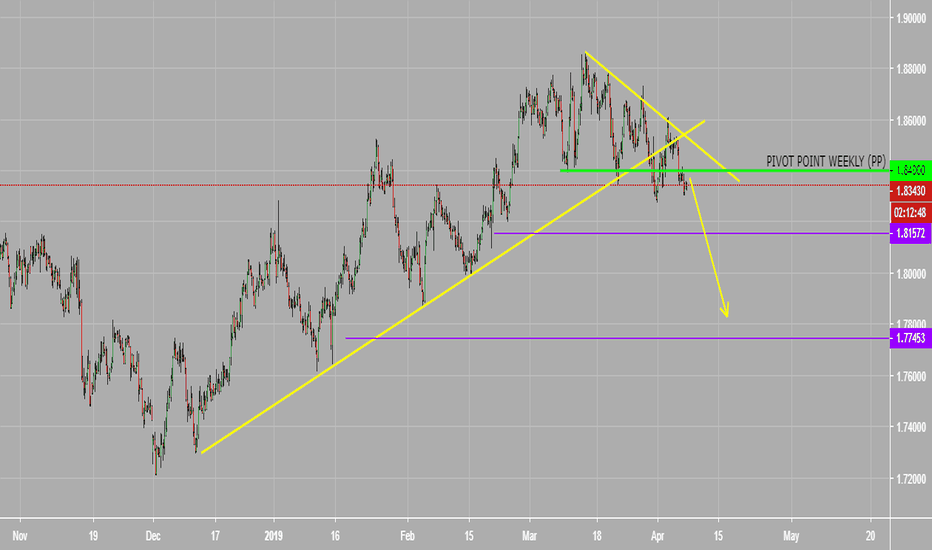Click the Feb date label on time axis
The height and width of the screenshot is (550, 932).
click(x=407, y=536)
